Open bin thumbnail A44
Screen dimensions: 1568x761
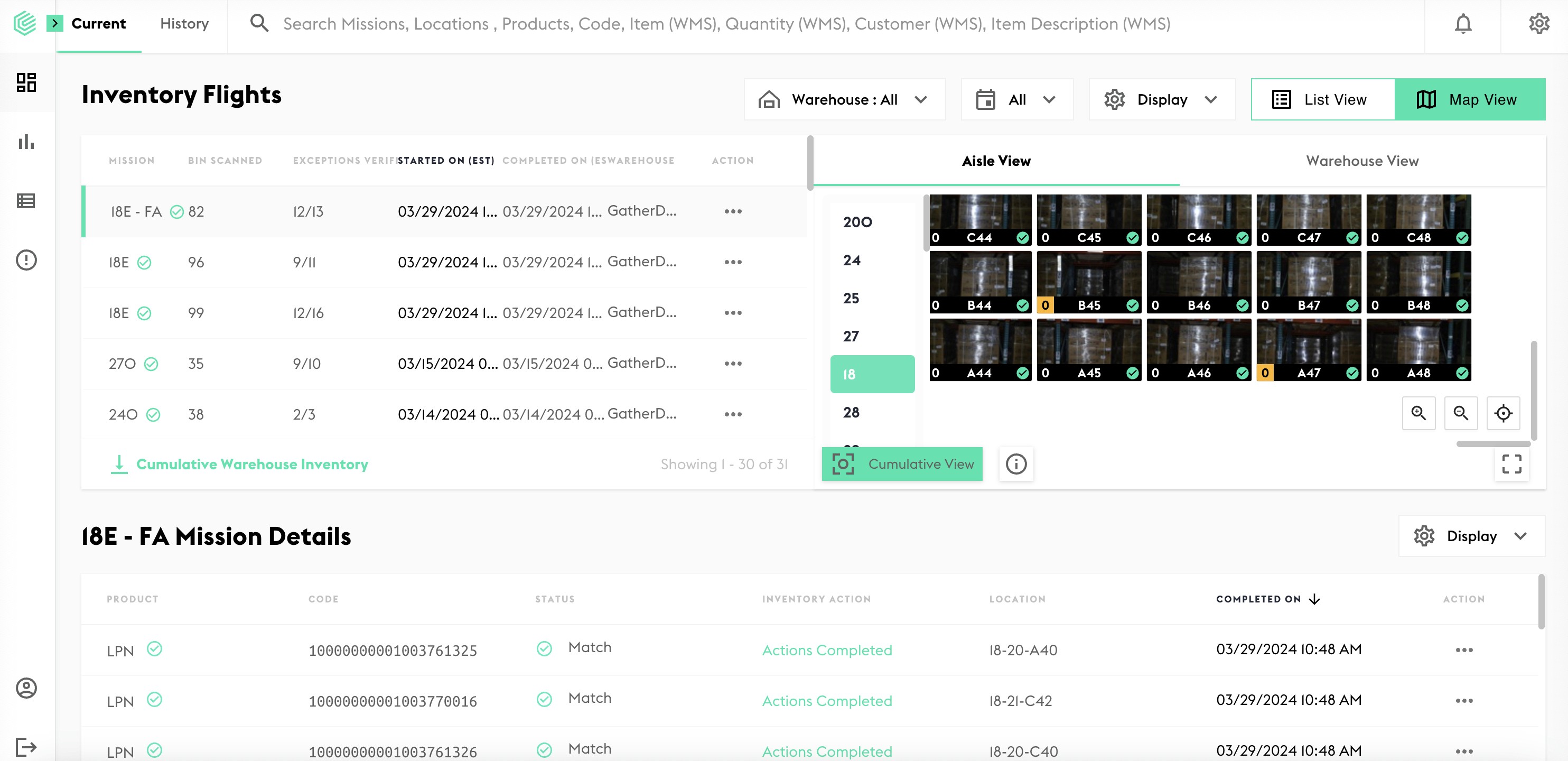(980, 349)
